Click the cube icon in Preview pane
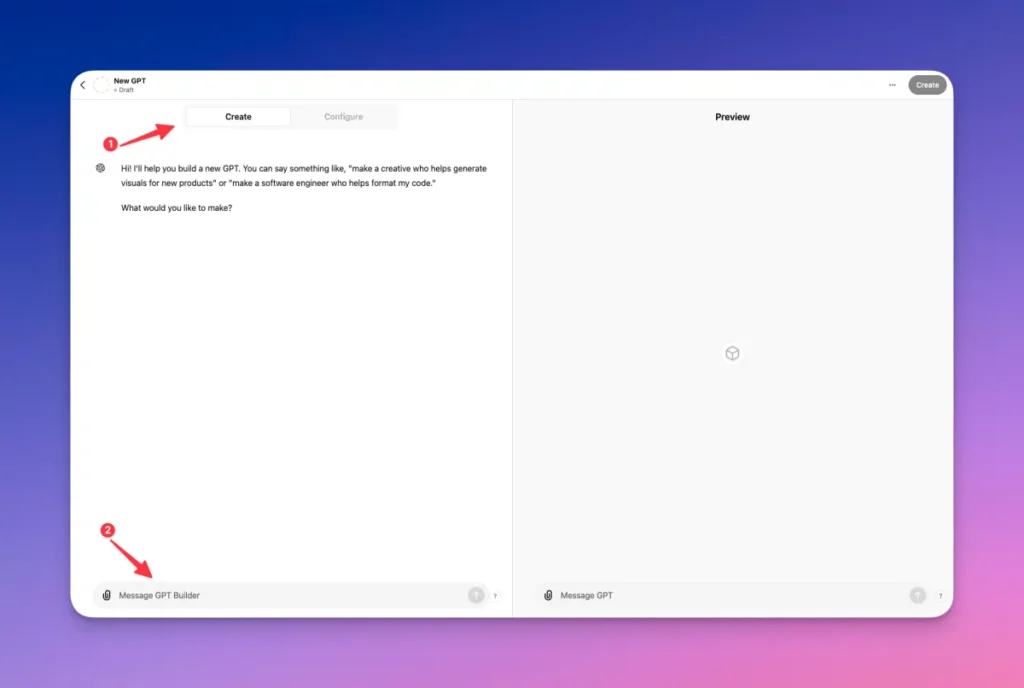 (x=732, y=353)
